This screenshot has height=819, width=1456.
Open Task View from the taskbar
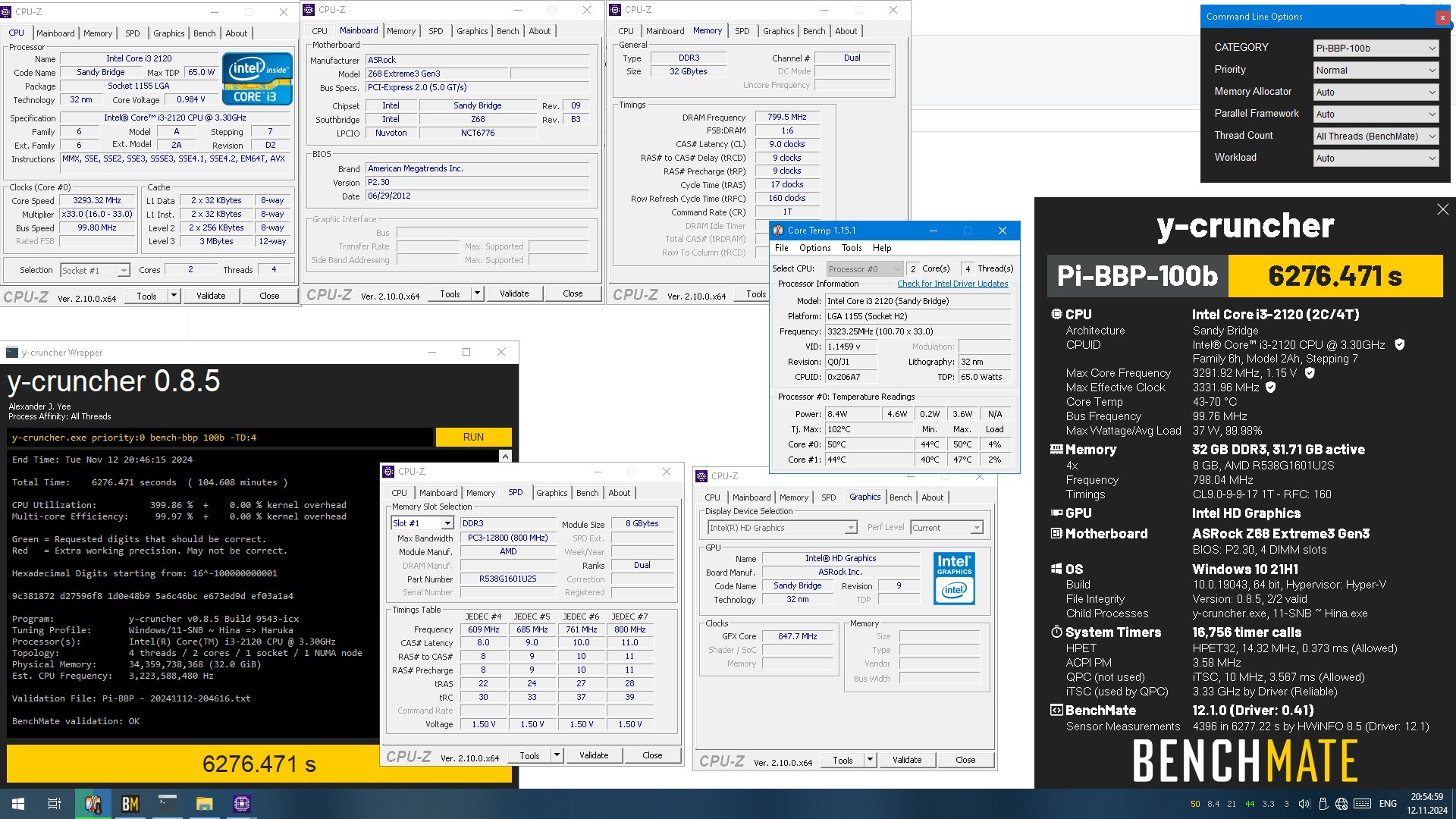coord(55,804)
